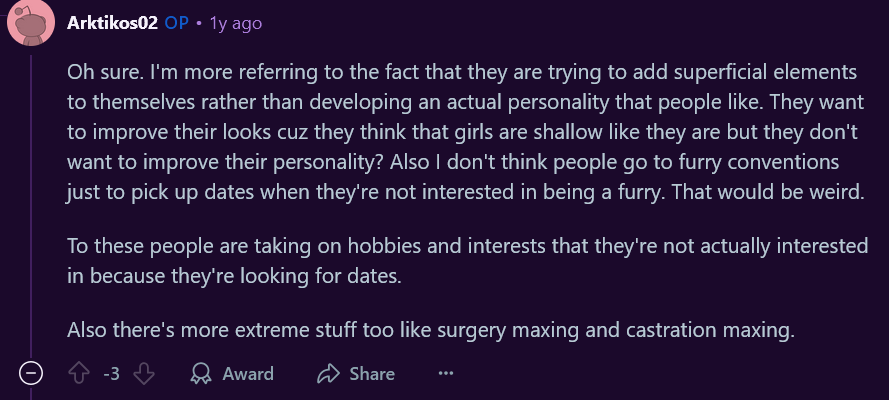Click the -3 vote score
This screenshot has height=400, width=889.
pyautogui.click(x=112, y=374)
